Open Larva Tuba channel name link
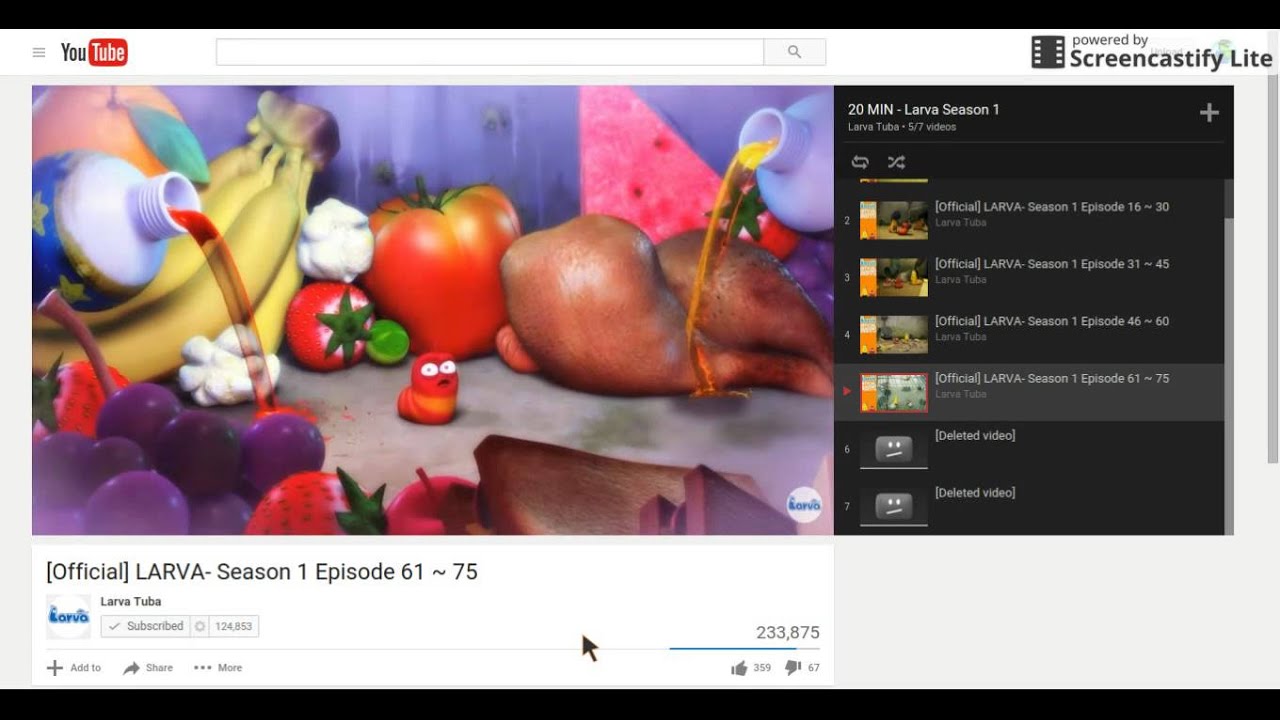Screen dimensions: 1280x720 131,602
